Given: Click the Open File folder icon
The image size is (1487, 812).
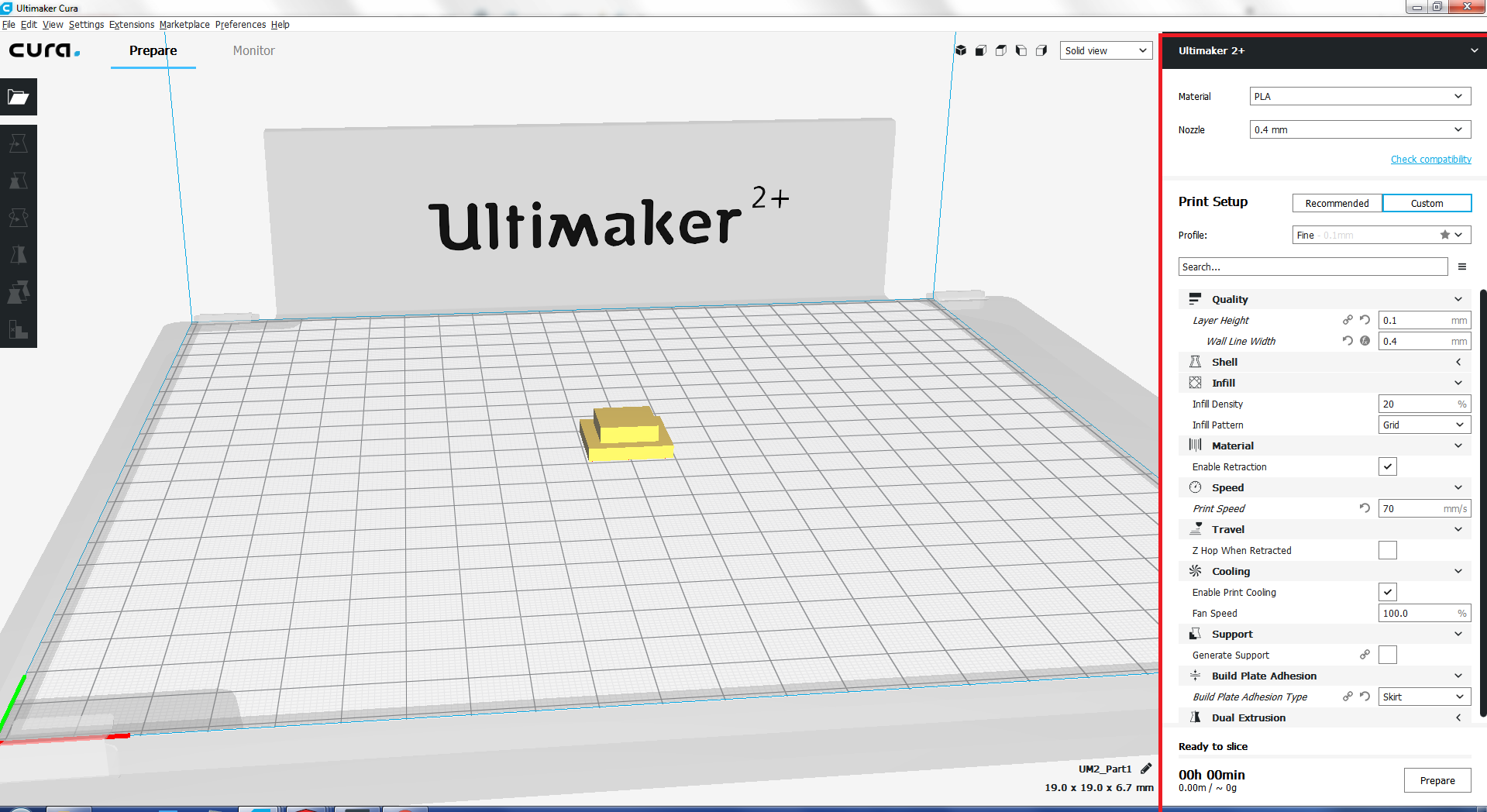Looking at the screenshot, I should [x=19, y=97].
